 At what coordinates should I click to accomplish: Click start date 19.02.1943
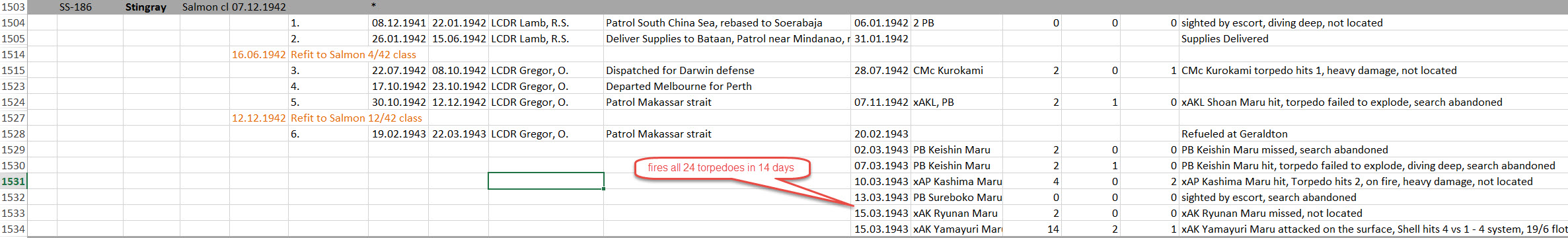coord(398,134)
